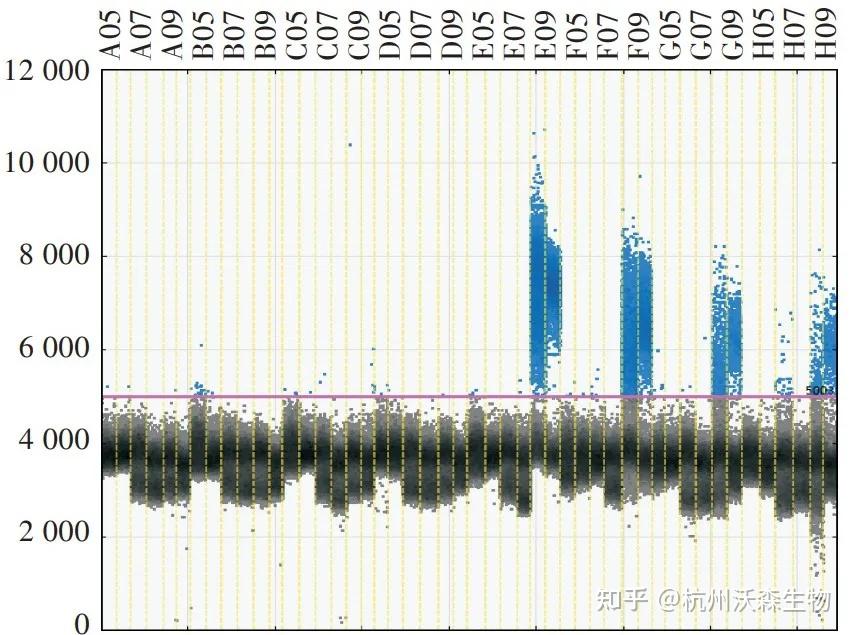Click the blue positive droplet cluster under E09
Viewport: 853px width, 635px height.
click(544, 290)
